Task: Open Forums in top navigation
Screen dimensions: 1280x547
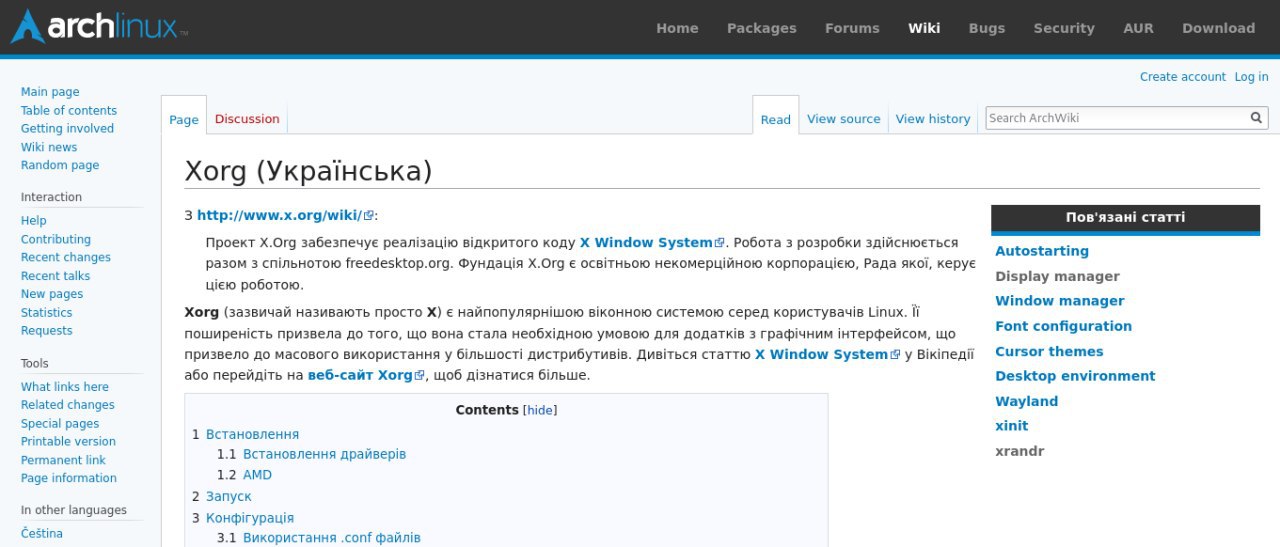Action: tap(852, 28)
